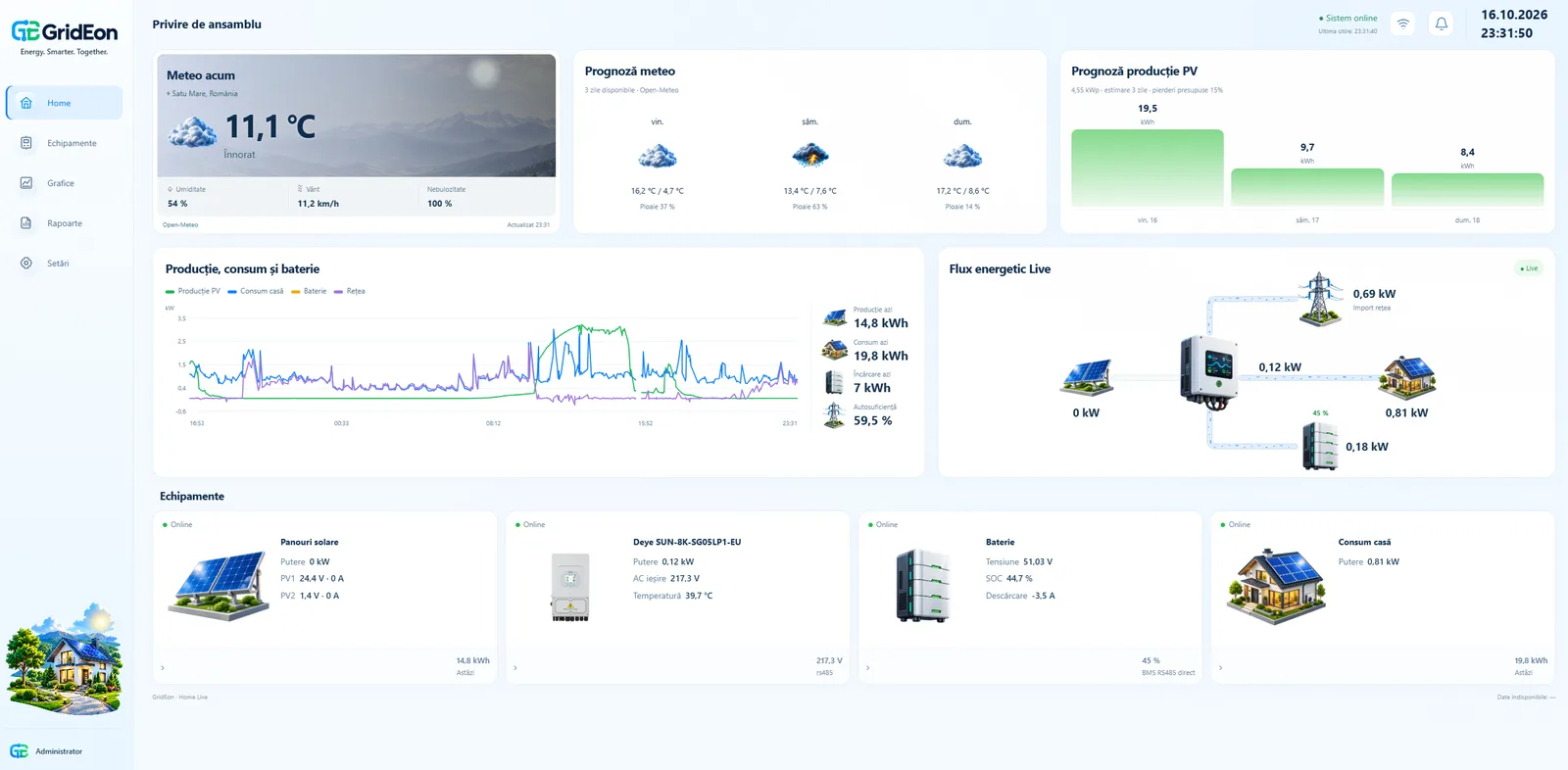
Task: Click the Consum casă house image
Action: pyautogui.click(x=1276, y=586)
